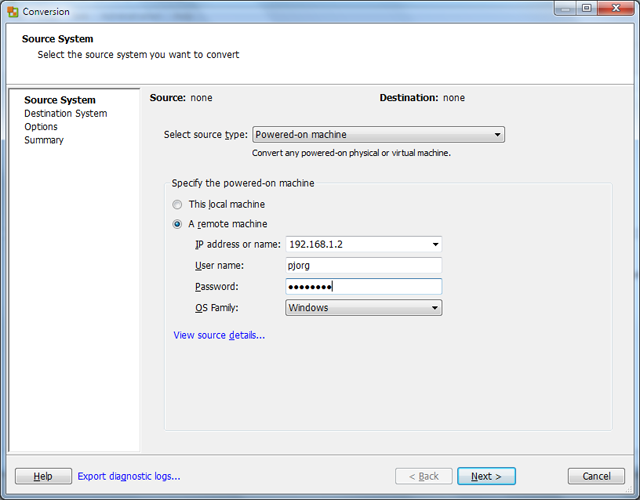
Task: Click the IP address text box
Action: tap(355, 244)
